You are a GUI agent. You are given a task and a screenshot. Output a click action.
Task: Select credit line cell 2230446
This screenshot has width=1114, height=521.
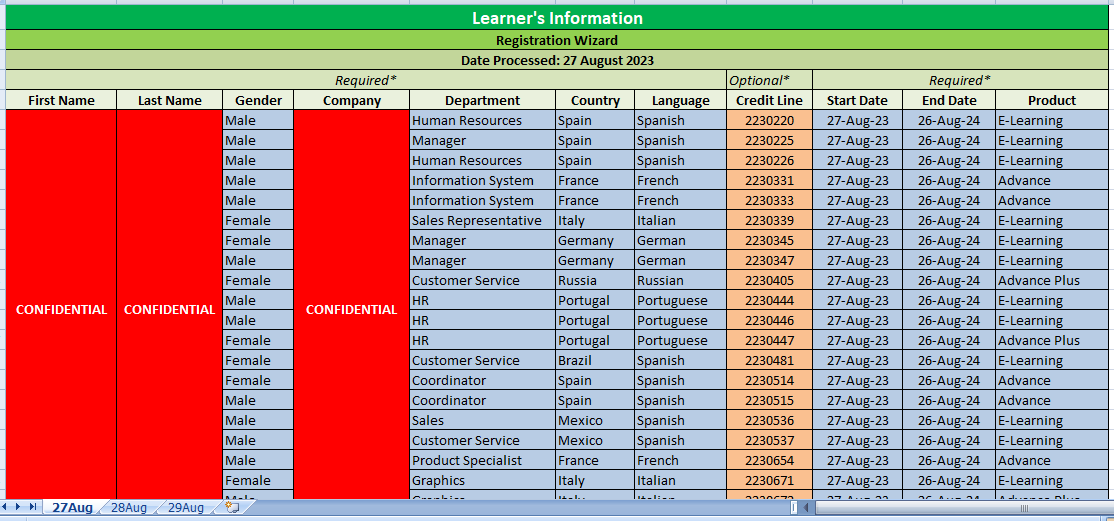(769, 320)
